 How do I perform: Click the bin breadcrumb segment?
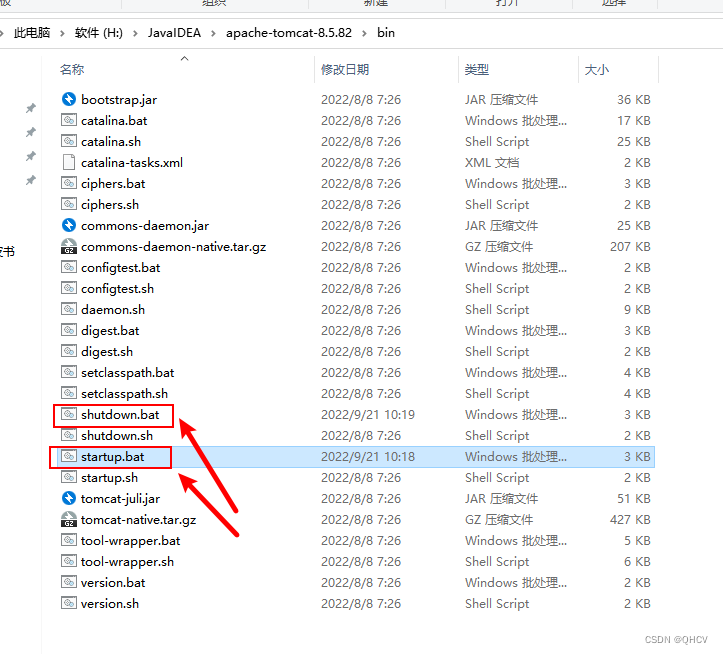click(x=386, y=33)
